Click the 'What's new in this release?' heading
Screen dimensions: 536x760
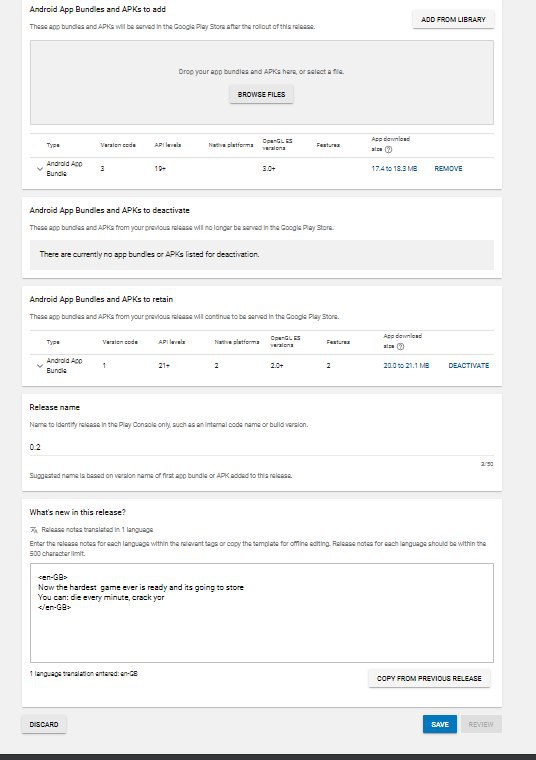[78, 512]
